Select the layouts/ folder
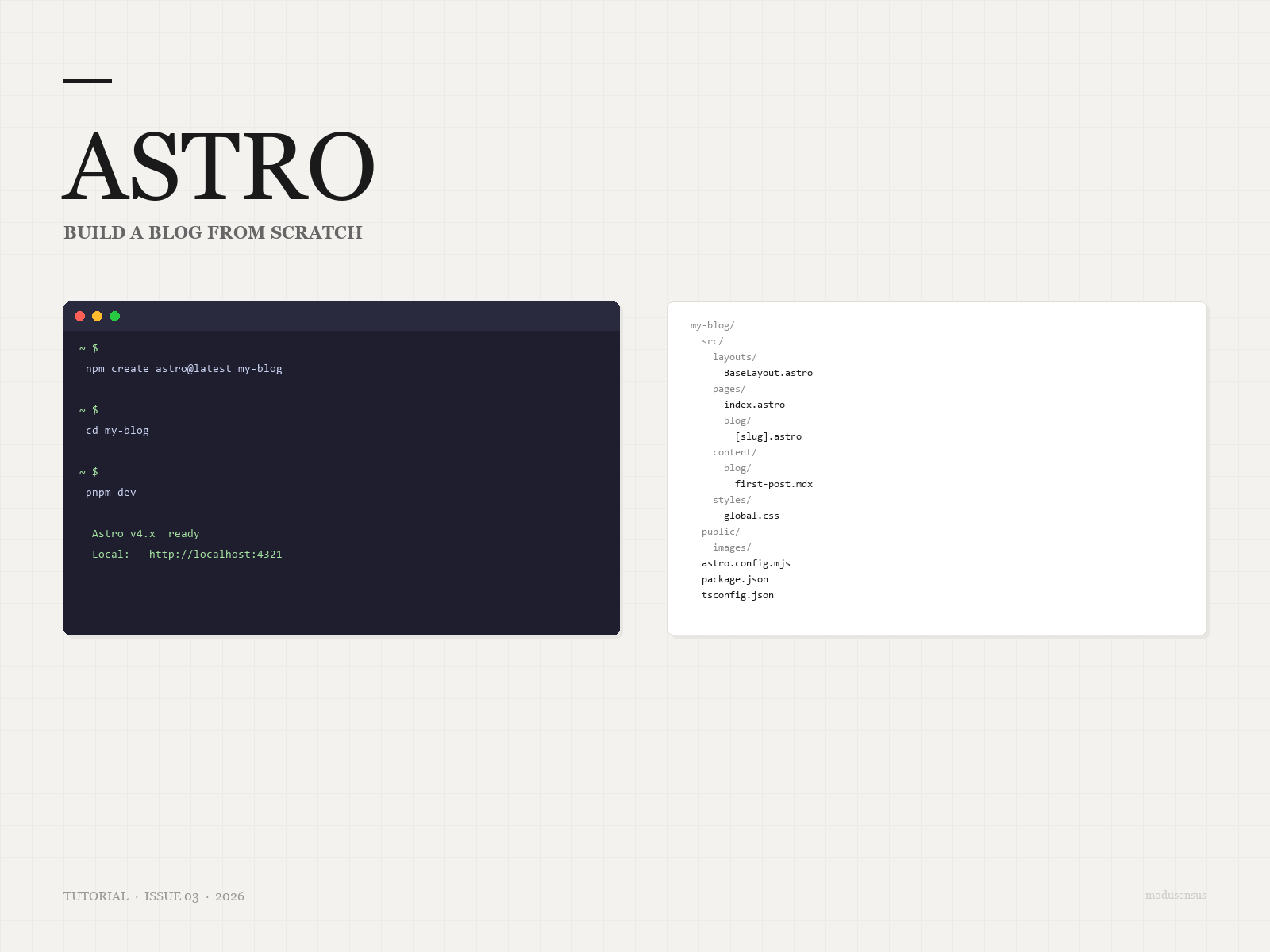 pyautogui.click(x=735, y=357)
